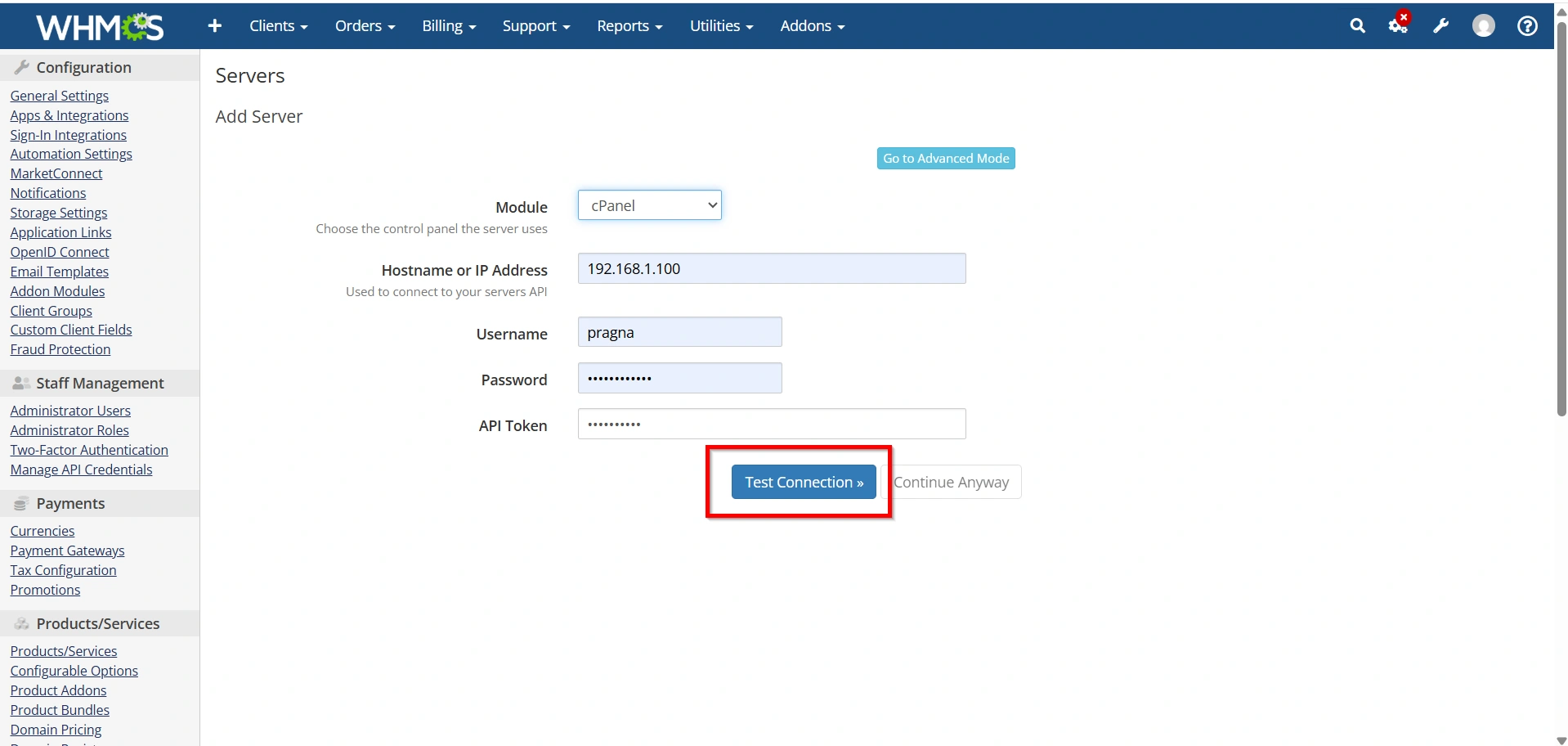Open Configurable Options link

74,672
